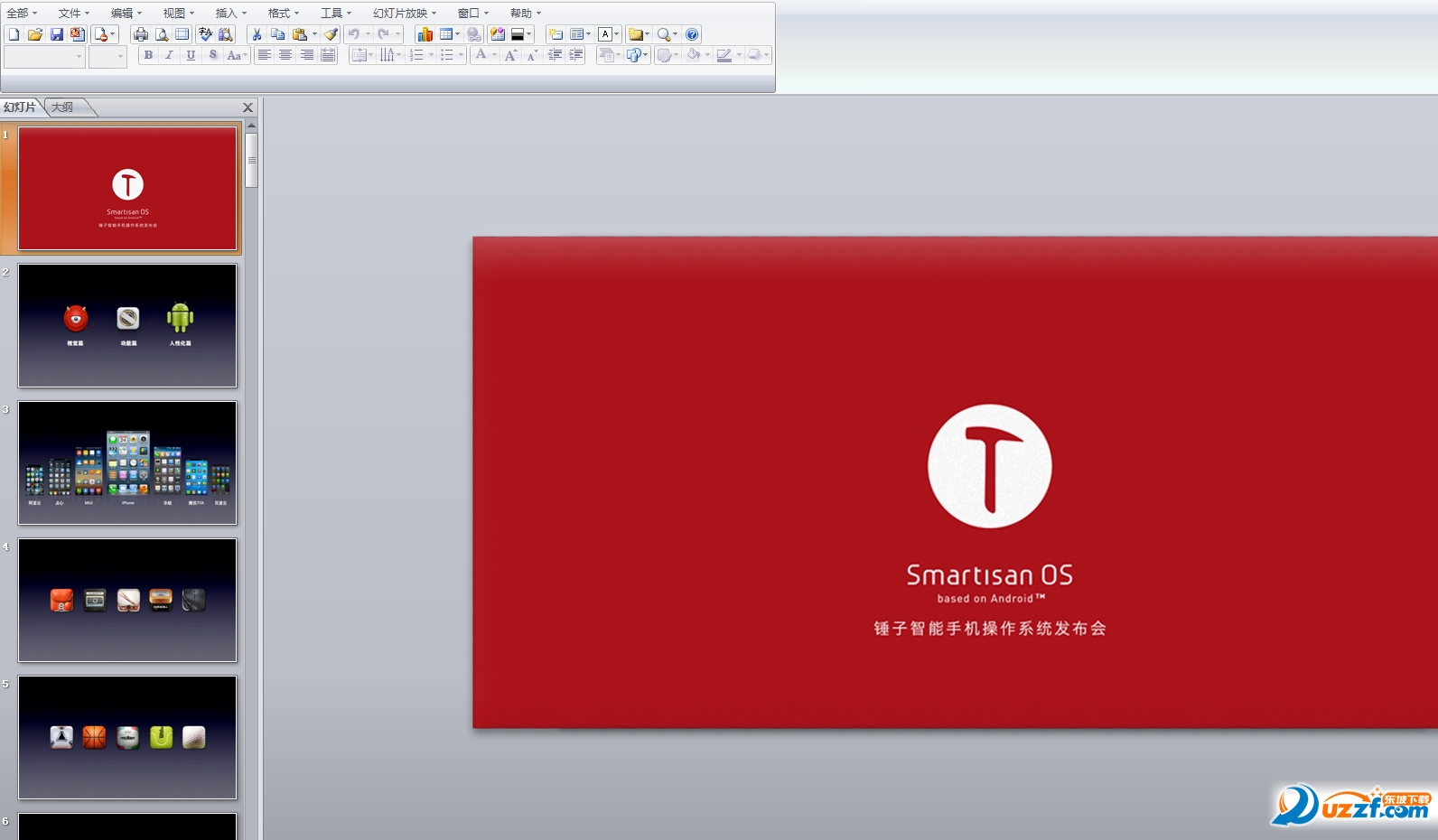Save the presentation with the floppy disk icon
The width and height of the screenshot is (1438, 840).
point(57,34)
